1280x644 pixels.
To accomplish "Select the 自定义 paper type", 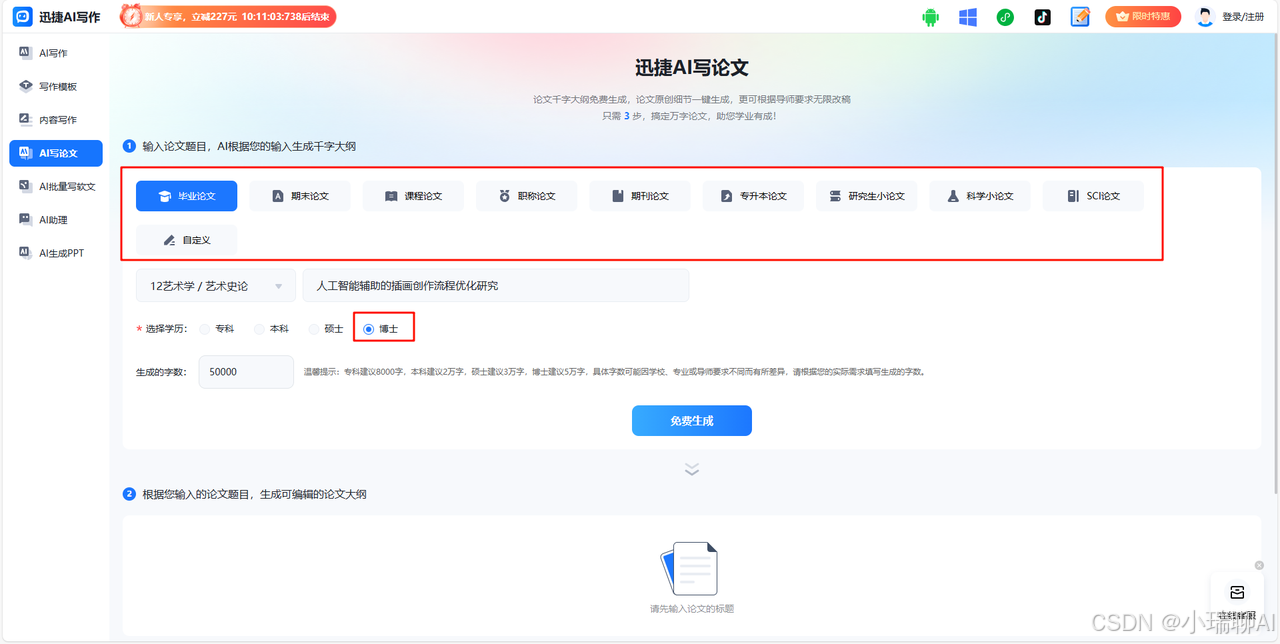I will [187, 240].
